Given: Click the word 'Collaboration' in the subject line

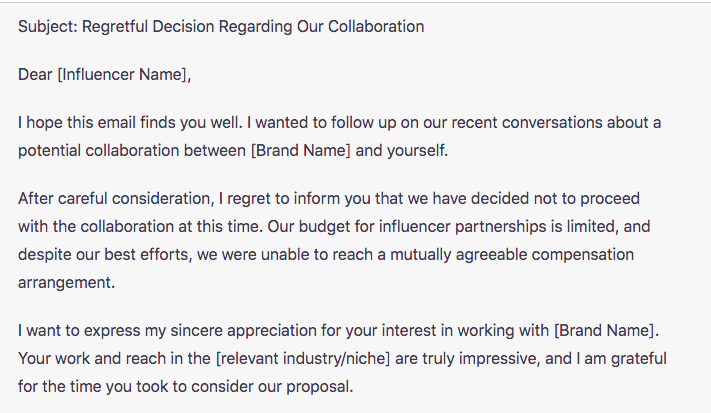Looking at the screenshot, I should (x=376, y=27).
